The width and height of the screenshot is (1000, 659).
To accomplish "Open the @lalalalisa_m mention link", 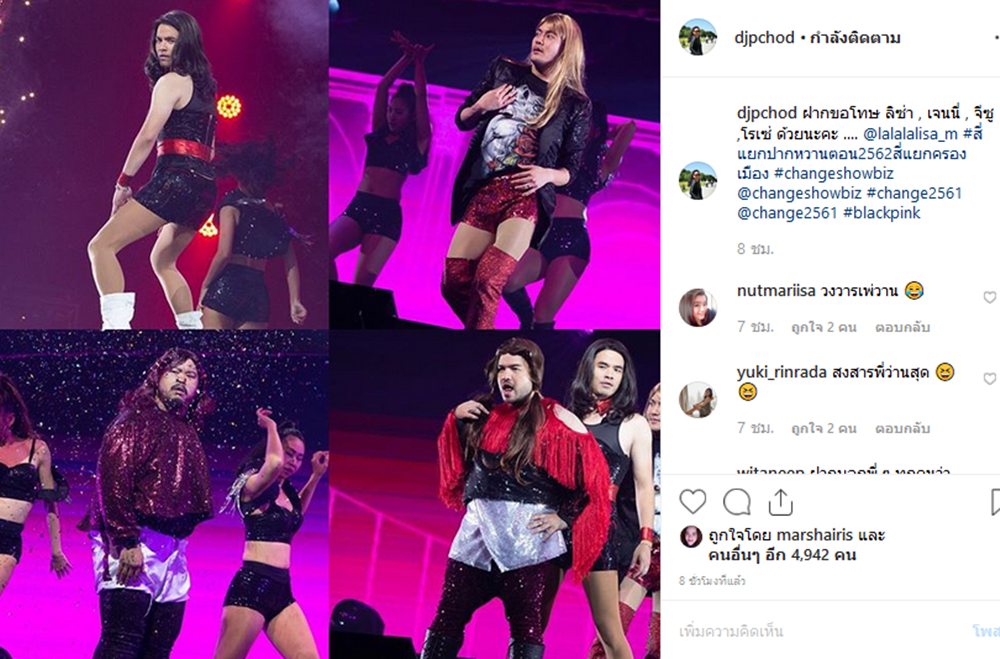I will (x=910, y=134).
